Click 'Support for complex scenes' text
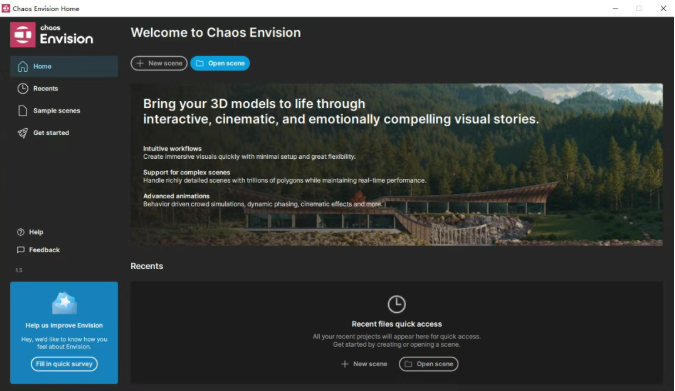675x391 pixels. 186,172
